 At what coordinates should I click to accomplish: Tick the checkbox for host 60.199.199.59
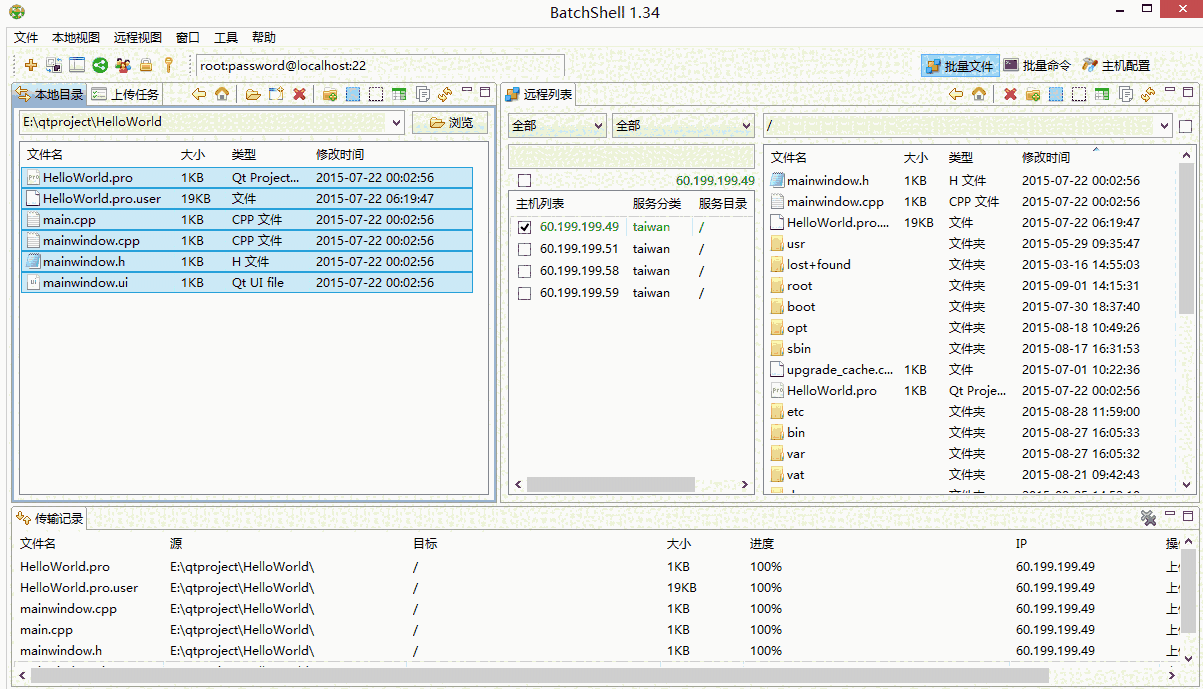coord(525,293)
